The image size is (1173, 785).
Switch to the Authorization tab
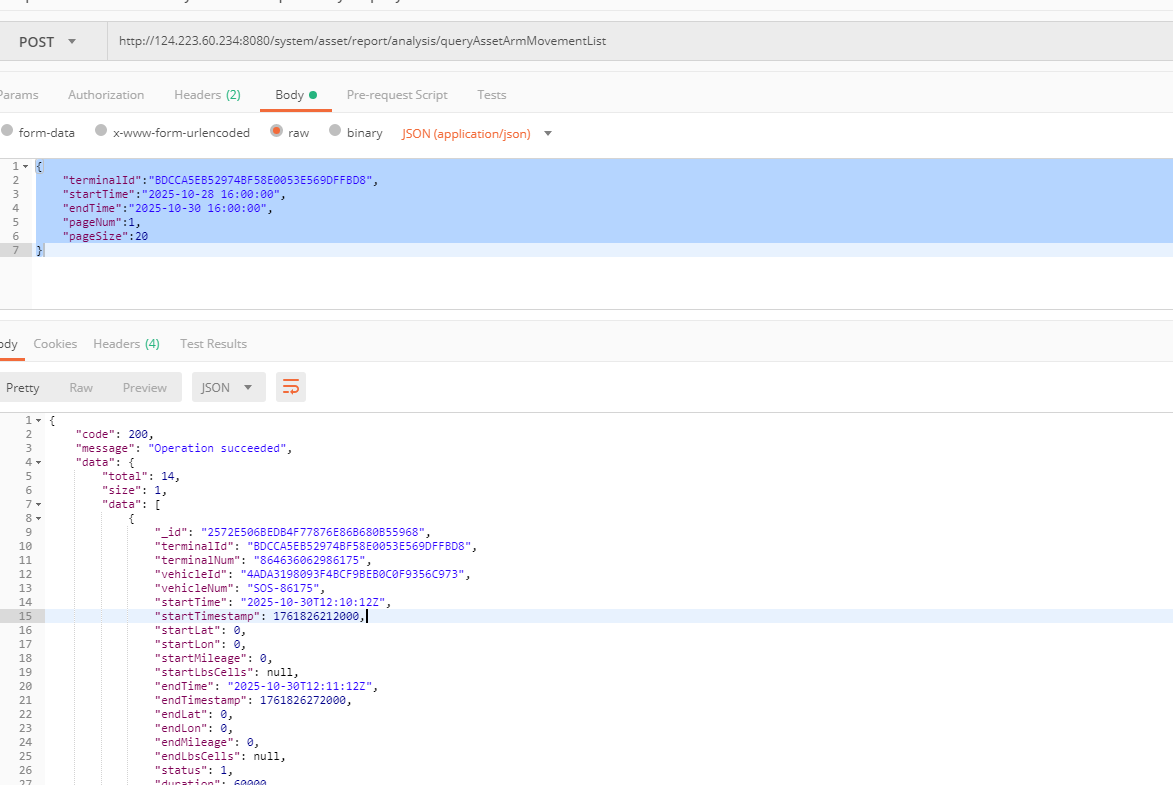[106, 95]
